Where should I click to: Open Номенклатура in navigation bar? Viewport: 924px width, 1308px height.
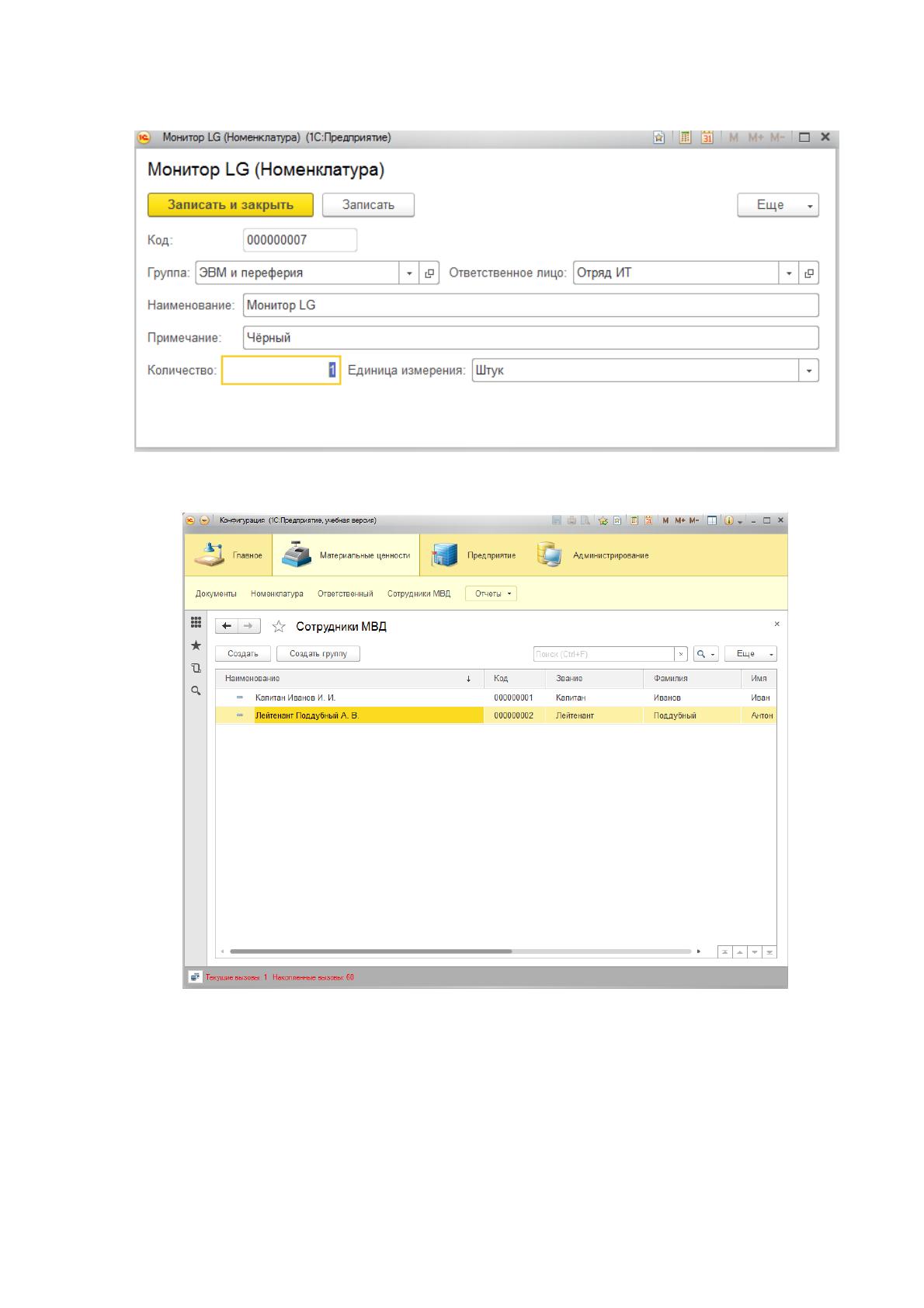tap(277, 593)
